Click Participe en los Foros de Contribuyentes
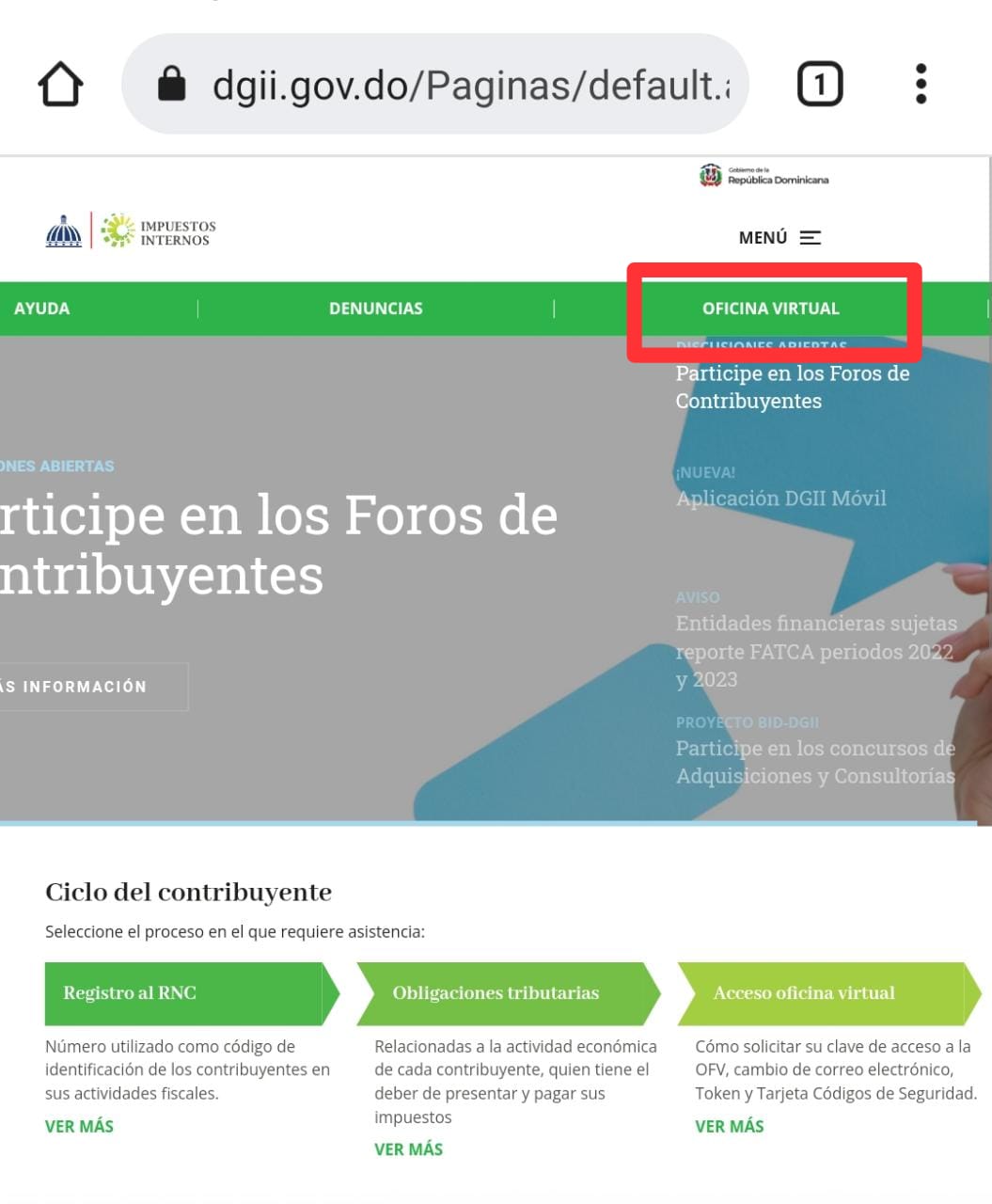The image size is (992, 1204). [x=793, y=387]
